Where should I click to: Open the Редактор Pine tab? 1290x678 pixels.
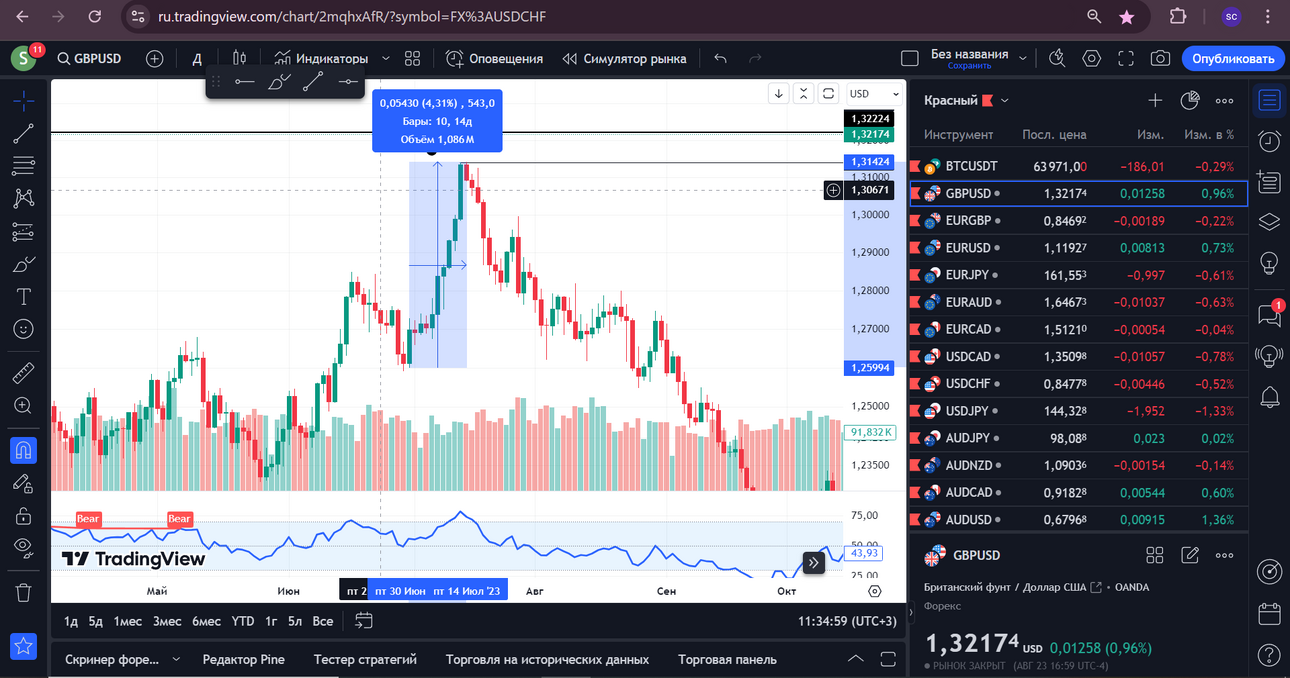[244, 659]
